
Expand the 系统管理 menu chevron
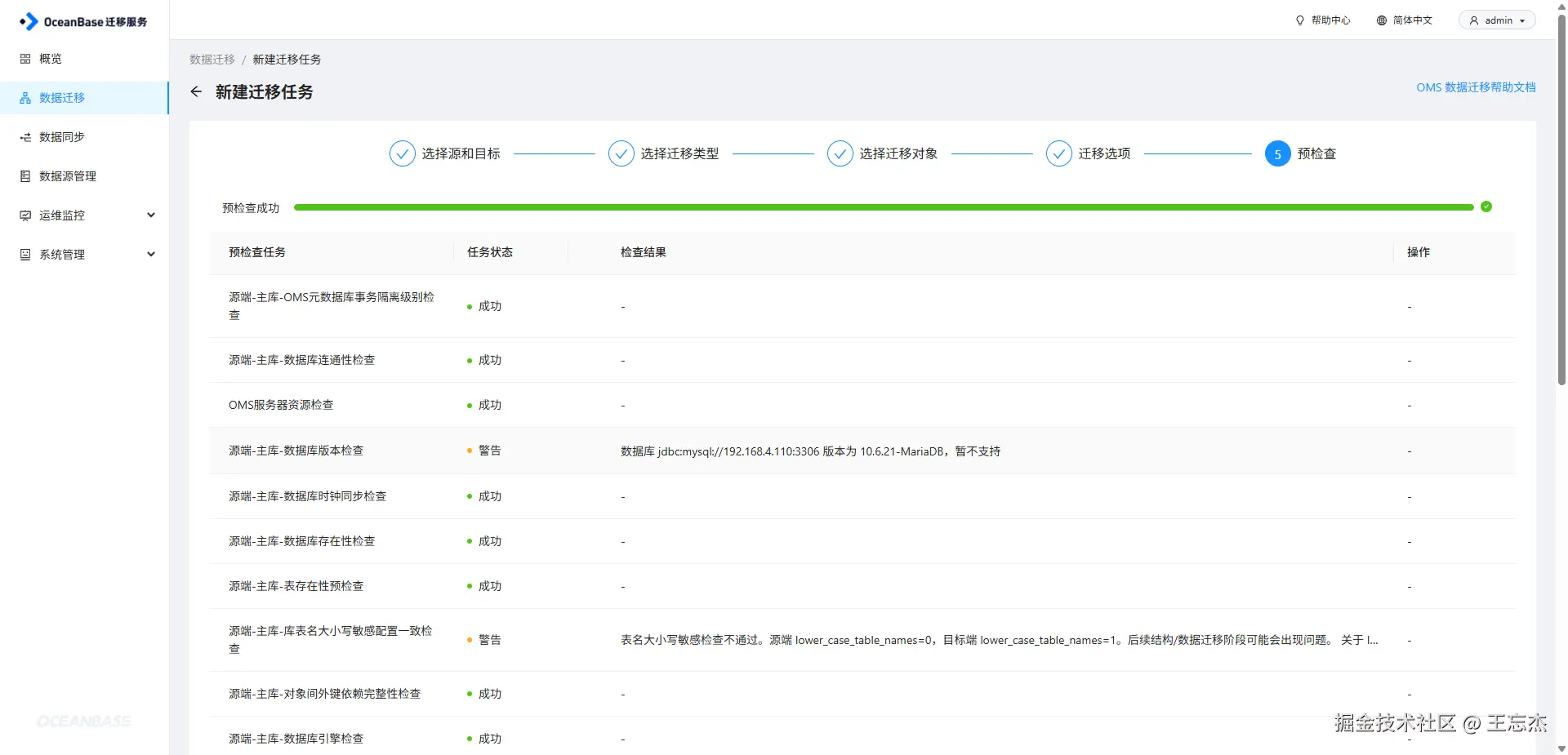[x=151, y=255]
